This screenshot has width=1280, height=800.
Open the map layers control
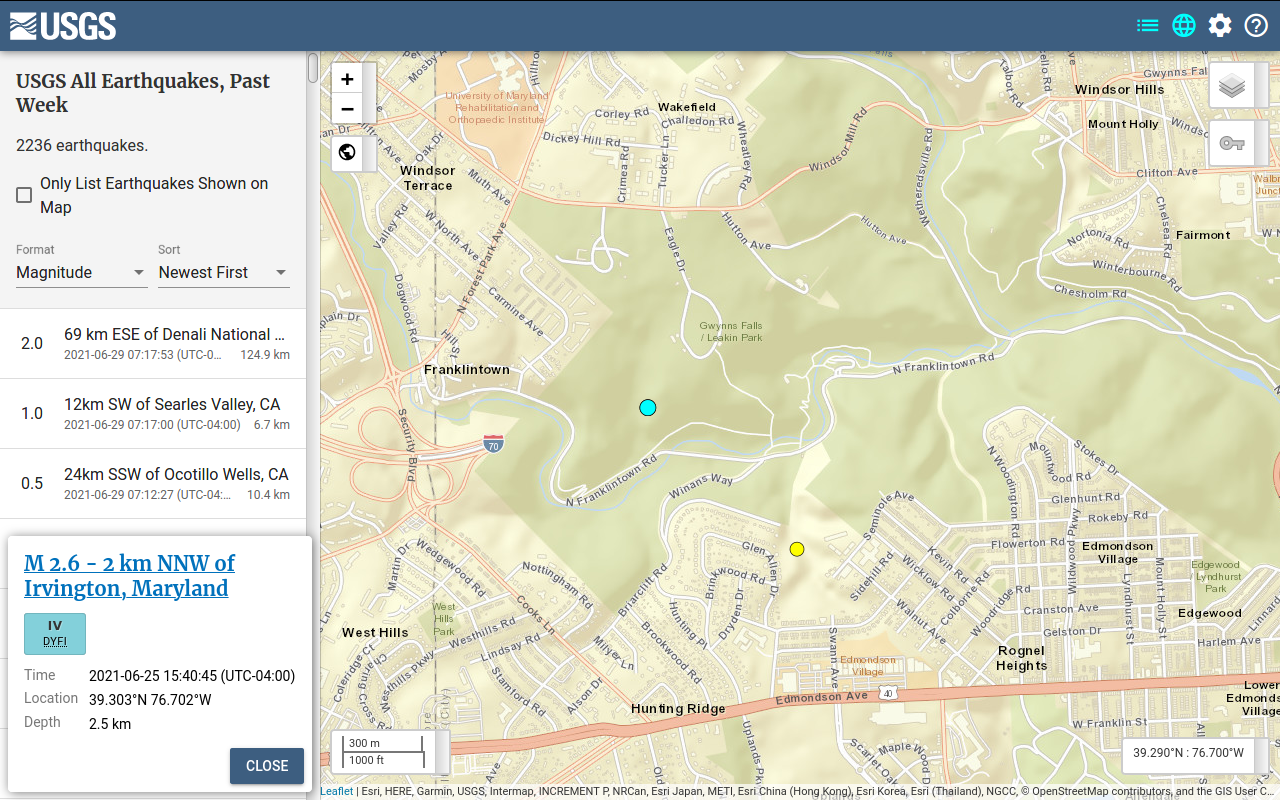coord(1232,85)
